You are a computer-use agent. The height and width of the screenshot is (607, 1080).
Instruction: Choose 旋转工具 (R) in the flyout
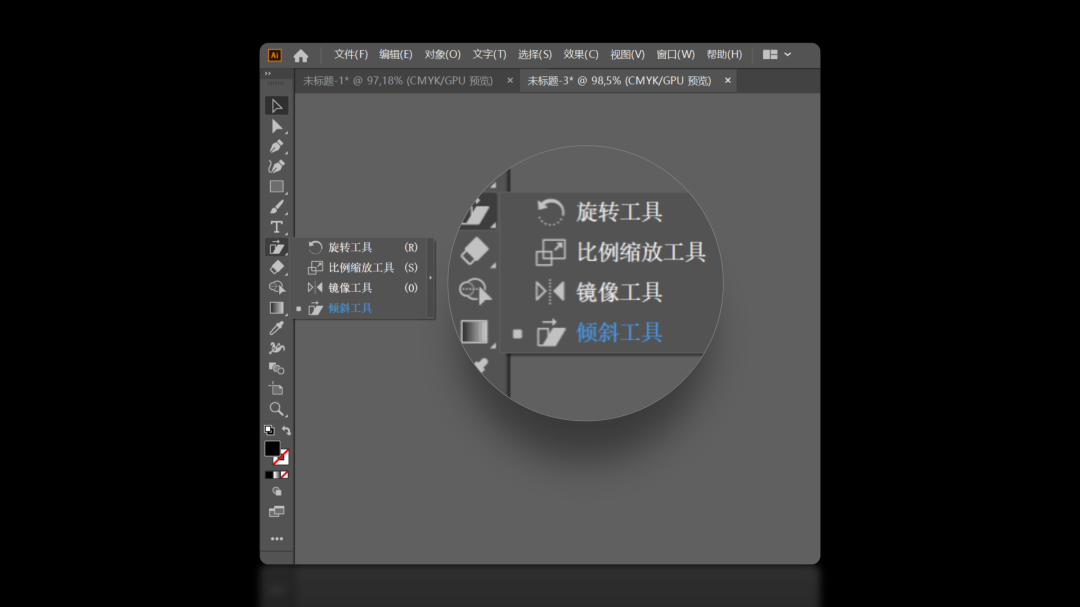pyautogui.click(x=362, y=247)
